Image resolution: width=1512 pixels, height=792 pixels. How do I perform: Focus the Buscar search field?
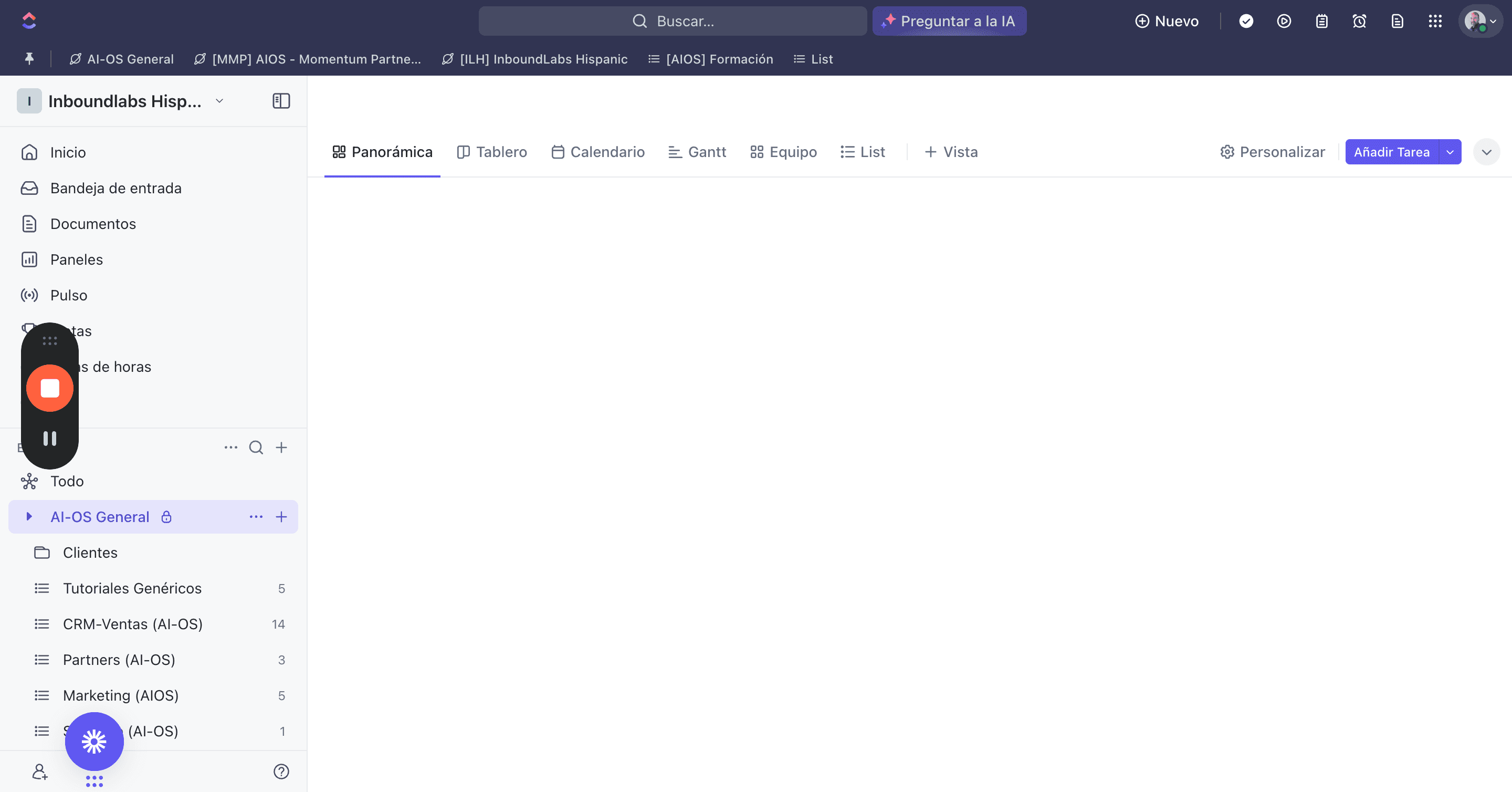tap(673, 21)
